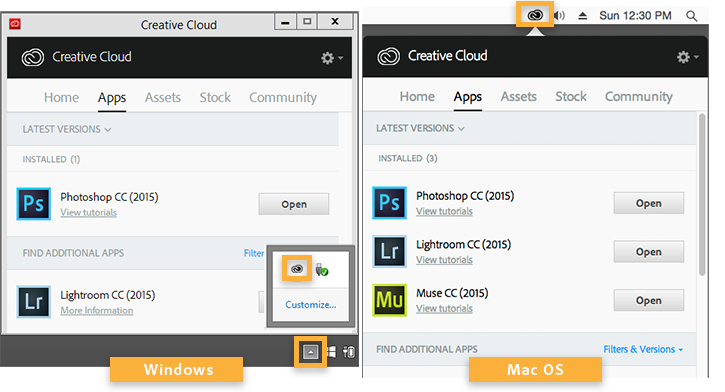Click Customize... in the tray popup
The width and height of the screenshot is (725, 392).
click(310, 305)
